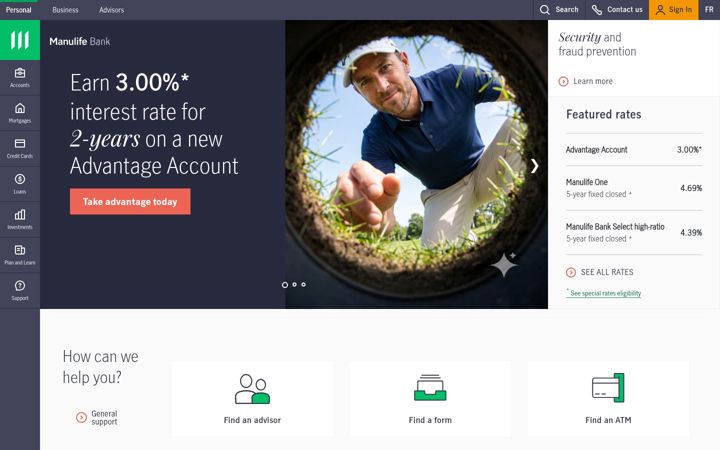720x450 pixels.
Task: Click the Find an ATM card icon
Action: pyautogui.click(x=608, y=388)
